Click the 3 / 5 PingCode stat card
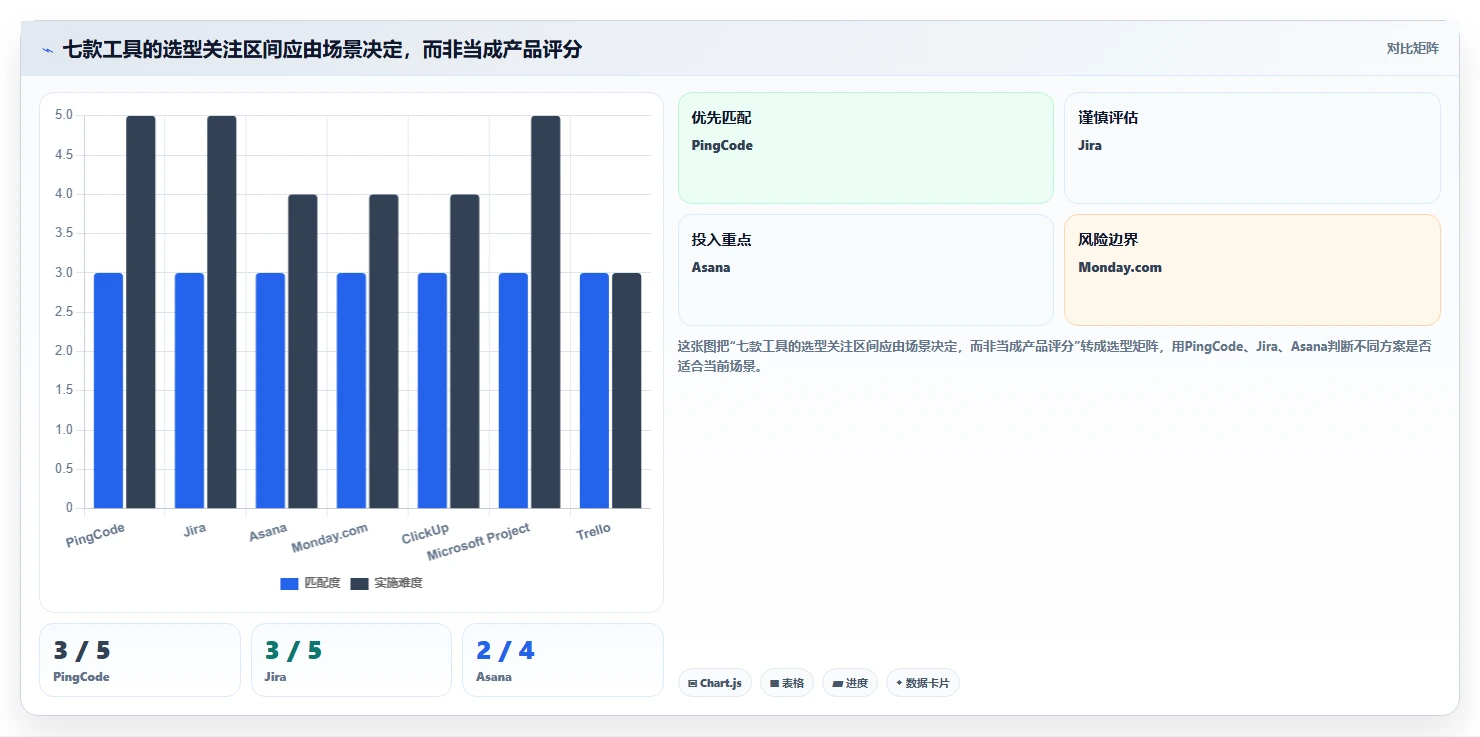 (140, 660)
